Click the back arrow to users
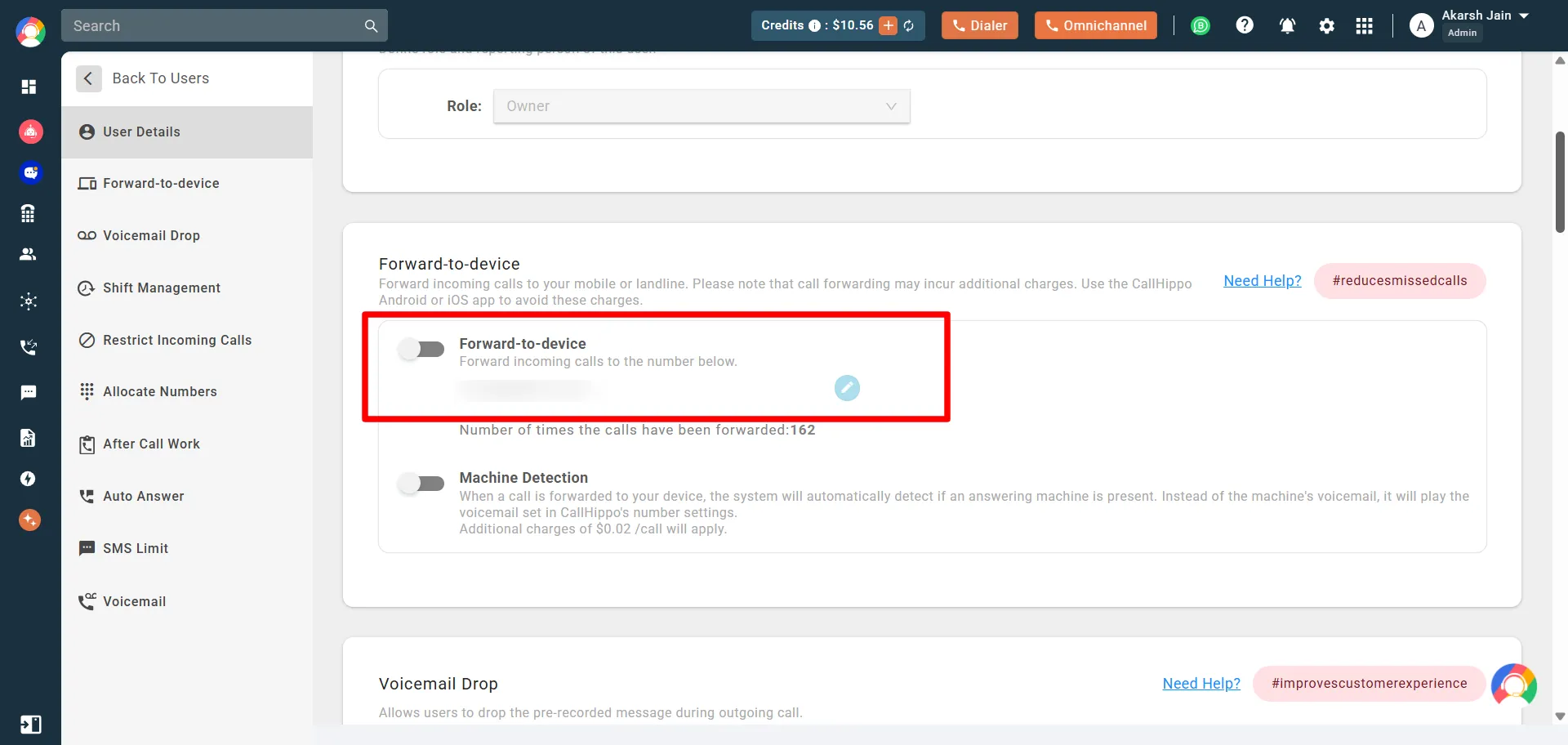This screenshot has height=745, width=1568. click(x=88, y=78)
